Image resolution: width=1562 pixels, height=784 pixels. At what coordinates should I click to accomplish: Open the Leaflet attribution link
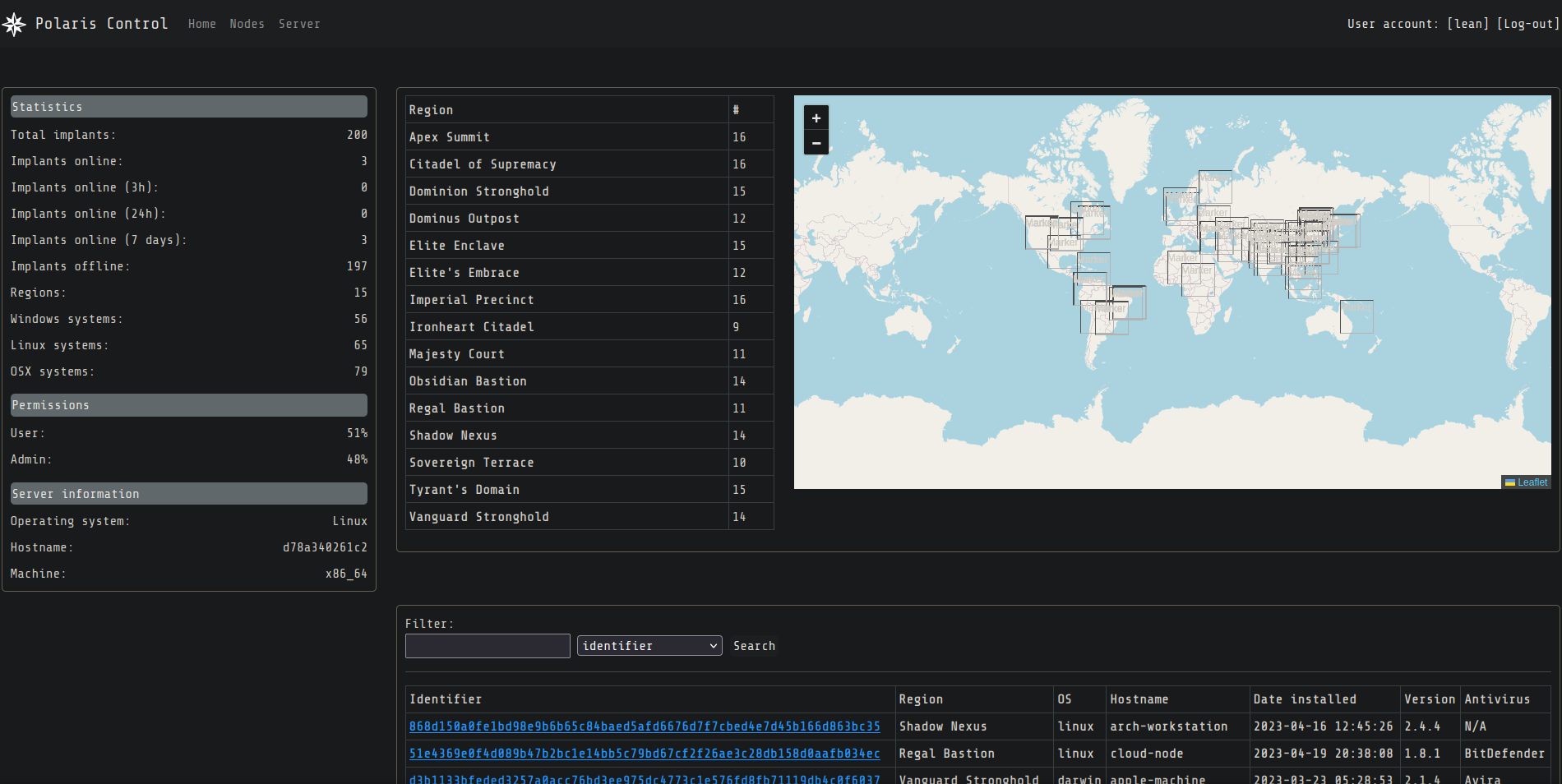tap(1532, 482)
